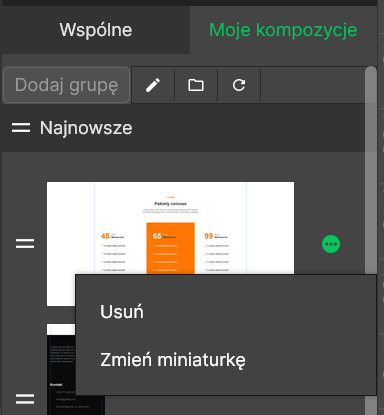Screen dimensions: 384x415
Task: Click the green three-dots options button
Action: pyautogui.click(x=331, y=244)
